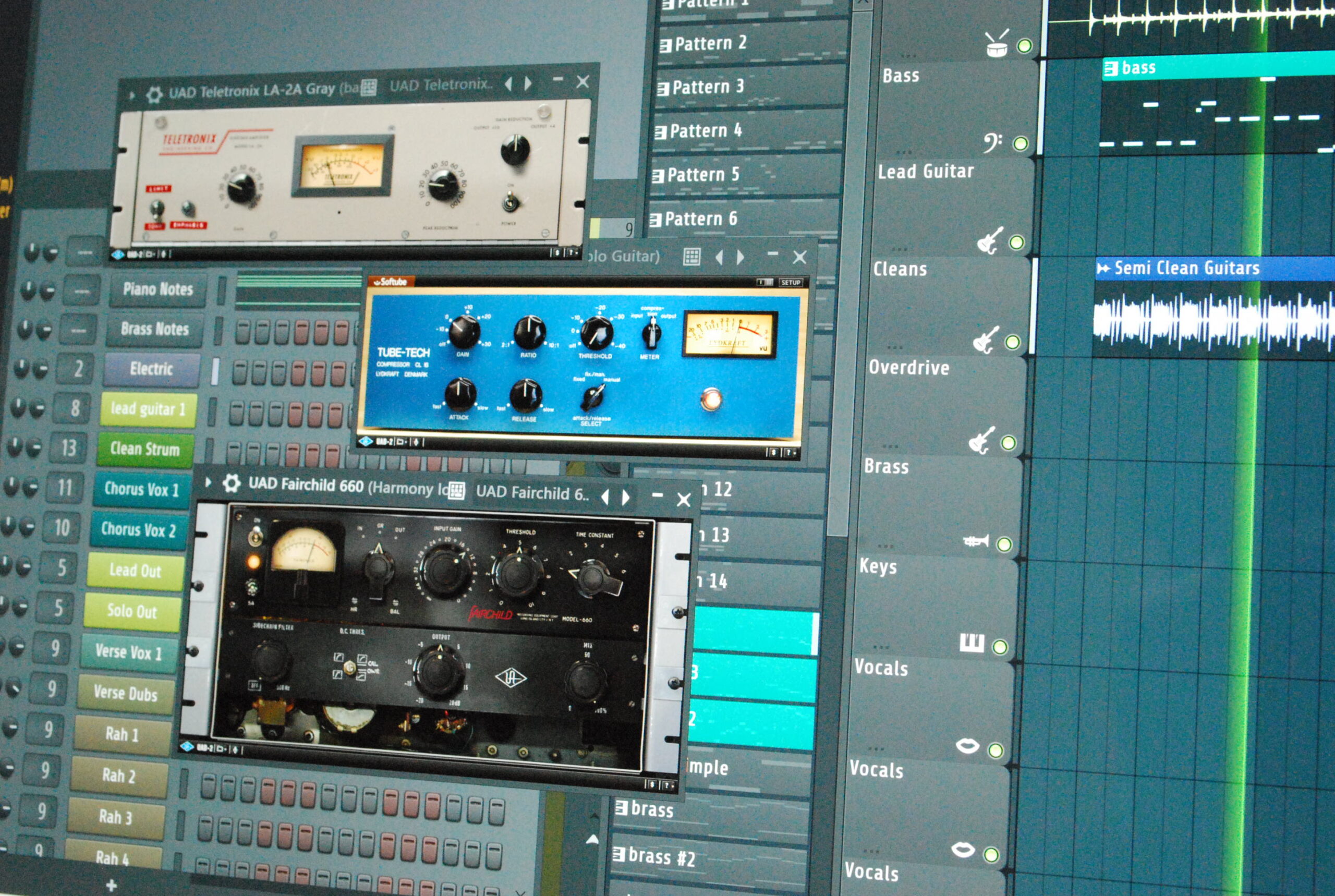Select the Verse Dubs channel

(x=125, y=694)
